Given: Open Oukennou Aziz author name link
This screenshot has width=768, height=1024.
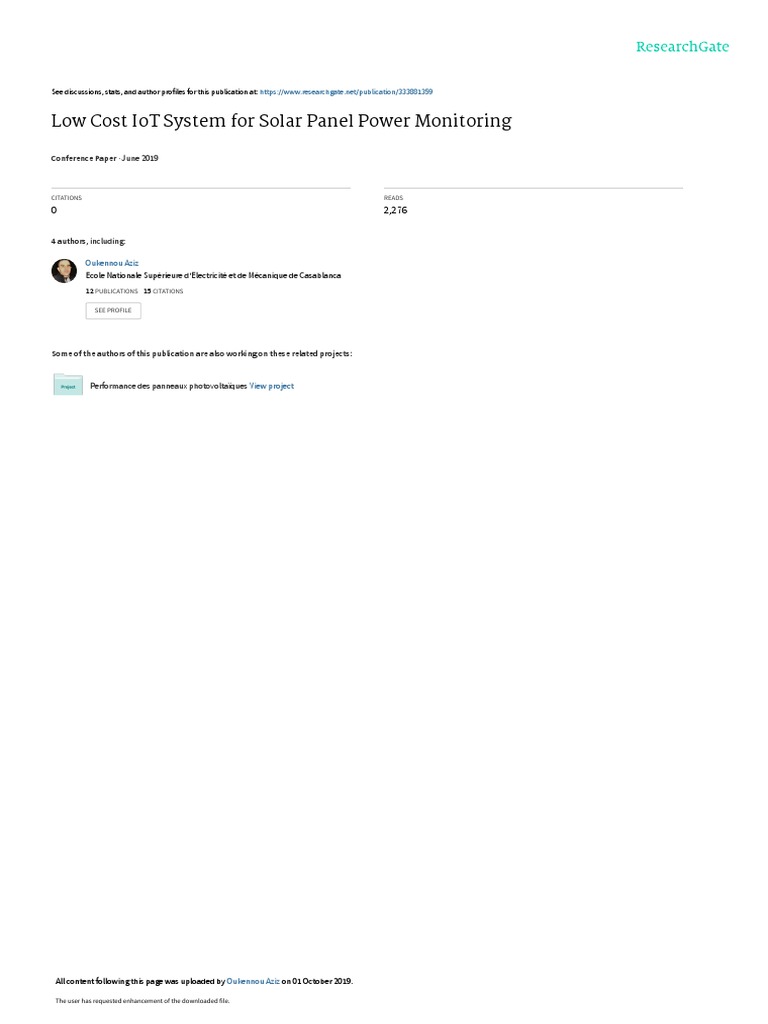Looking at the screenshot, I should click(x=112, y=263).
